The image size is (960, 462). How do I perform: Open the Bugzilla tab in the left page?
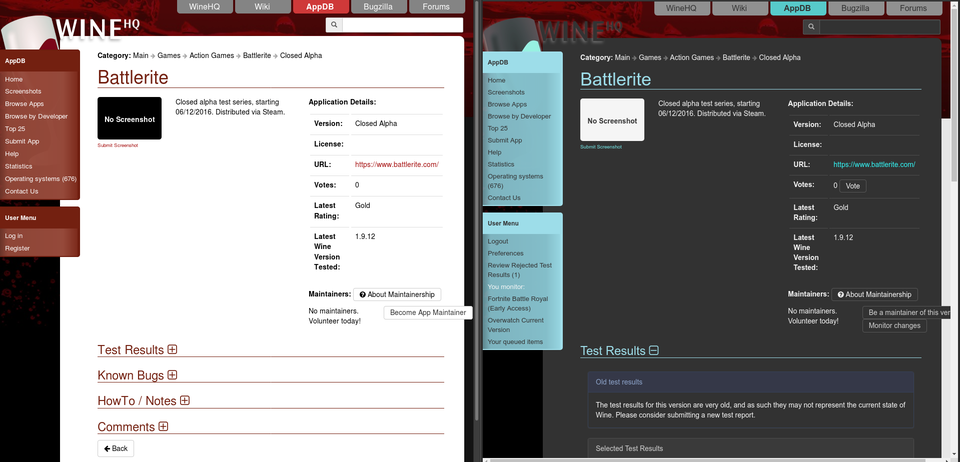click(x=378, y=7)
